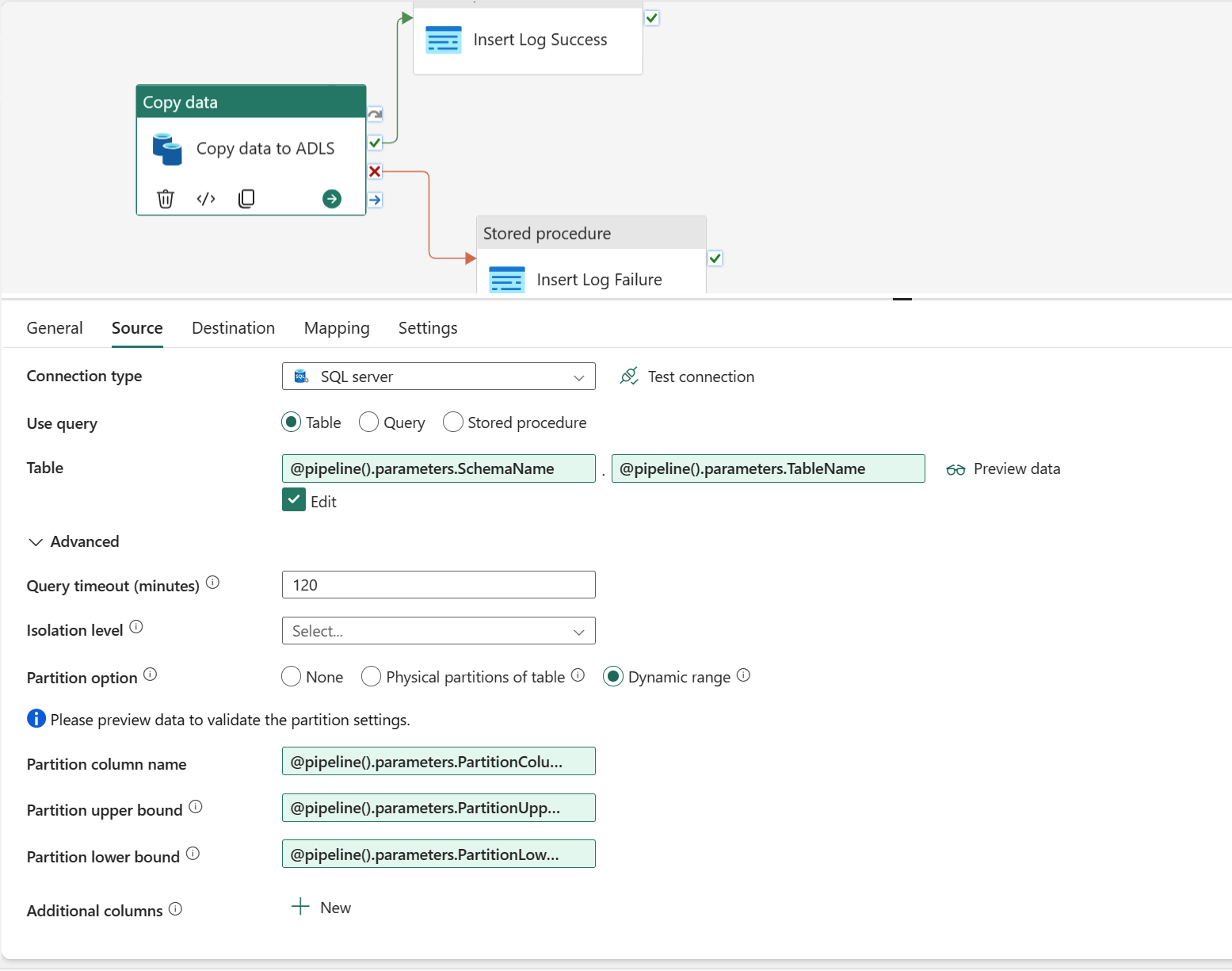1232x971 pixels.
Task: Click the Partition option info icon
Action: pos(151,675)
